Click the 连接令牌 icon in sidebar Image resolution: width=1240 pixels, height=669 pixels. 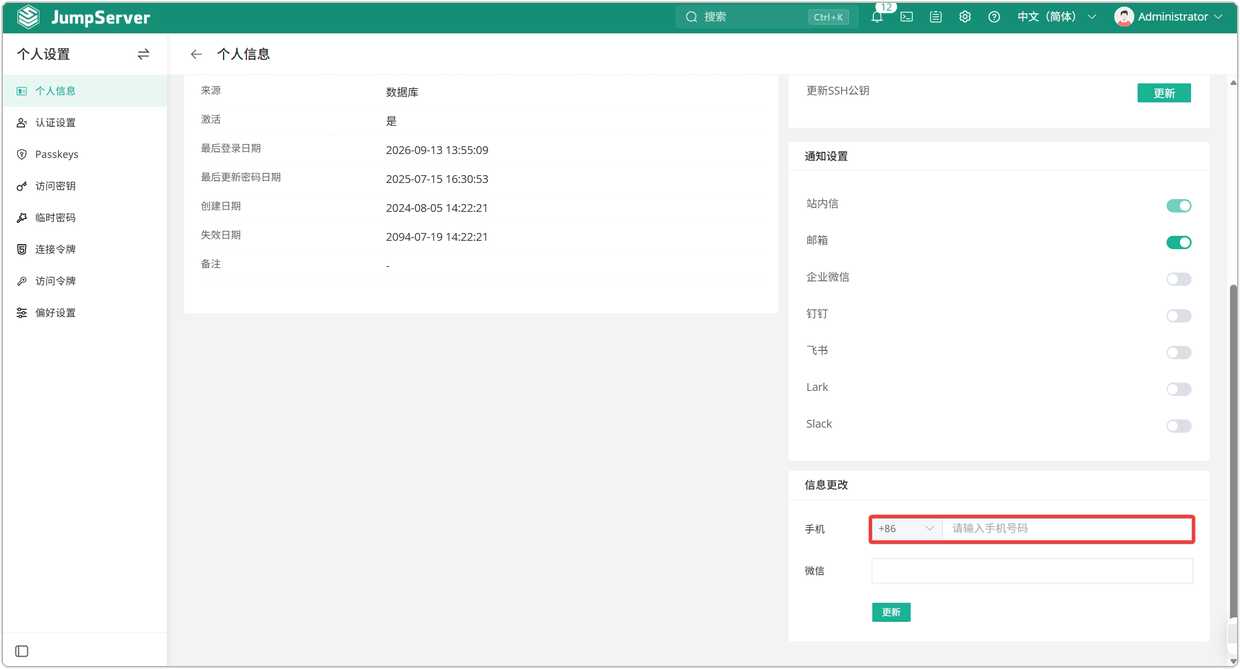tap(22, 249)
